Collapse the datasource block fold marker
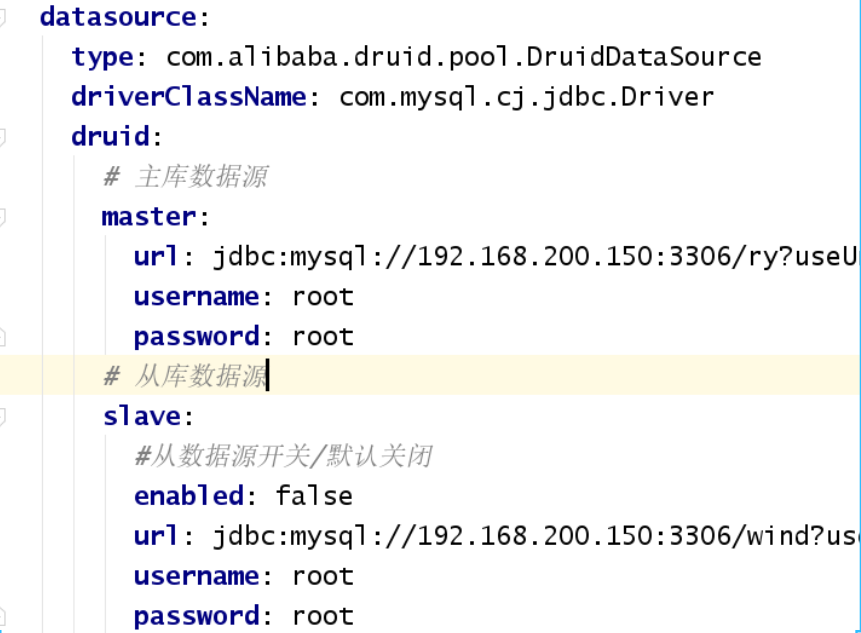This screenshot has width=861, height=633. tap(2, 18)
